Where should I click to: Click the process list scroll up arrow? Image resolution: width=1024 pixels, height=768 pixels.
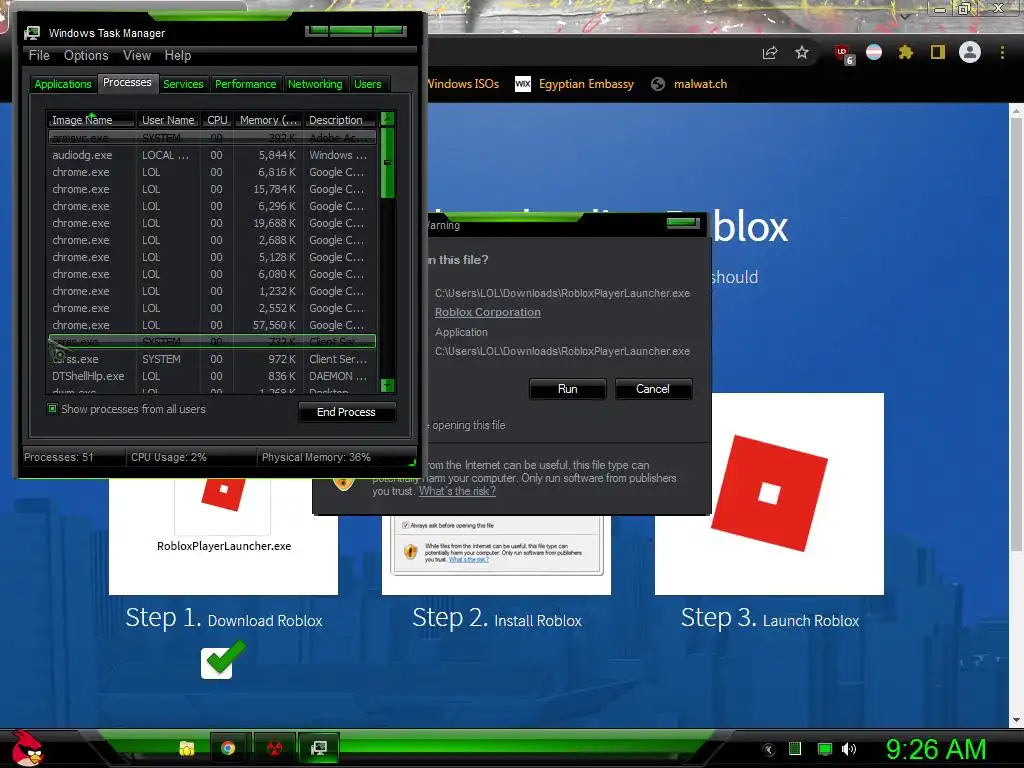pos(387,119)
